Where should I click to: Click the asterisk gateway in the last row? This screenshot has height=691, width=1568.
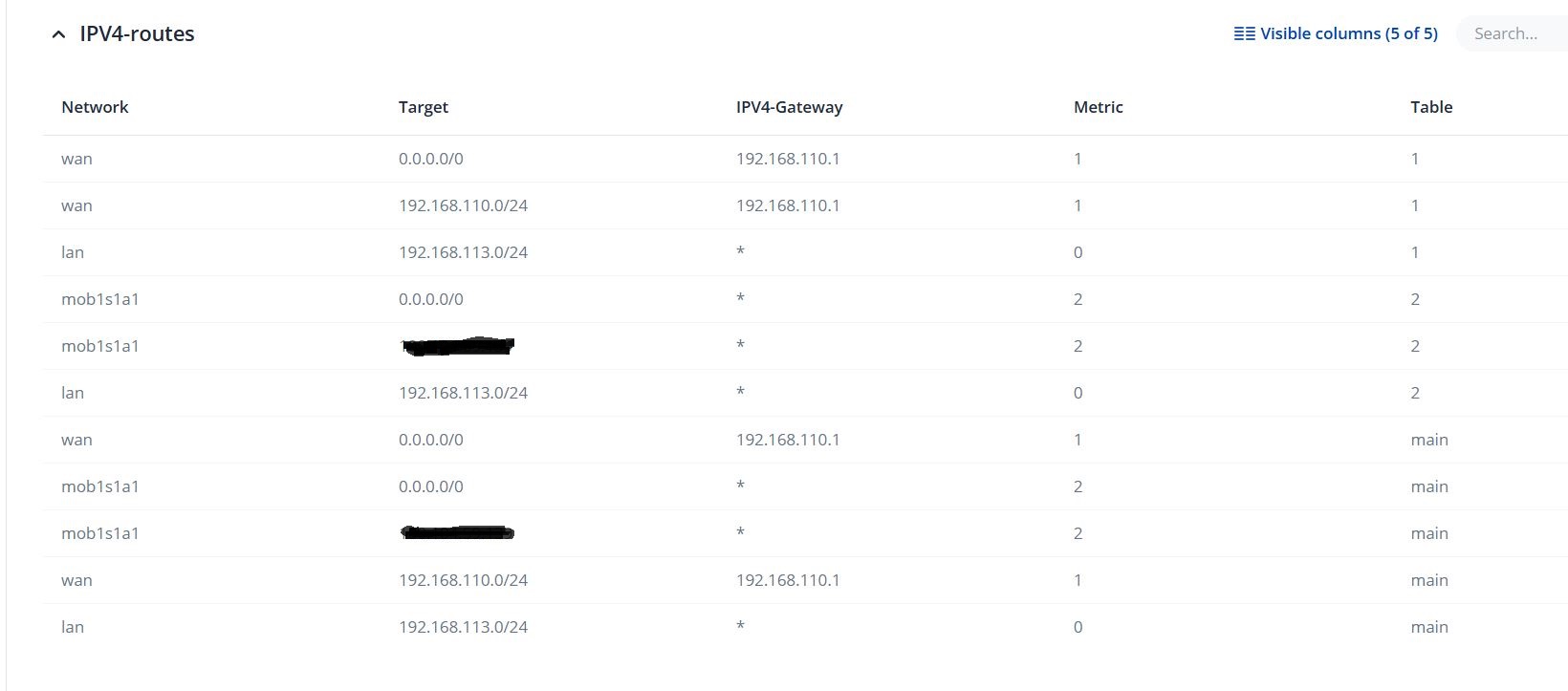(x=740, y=626)
